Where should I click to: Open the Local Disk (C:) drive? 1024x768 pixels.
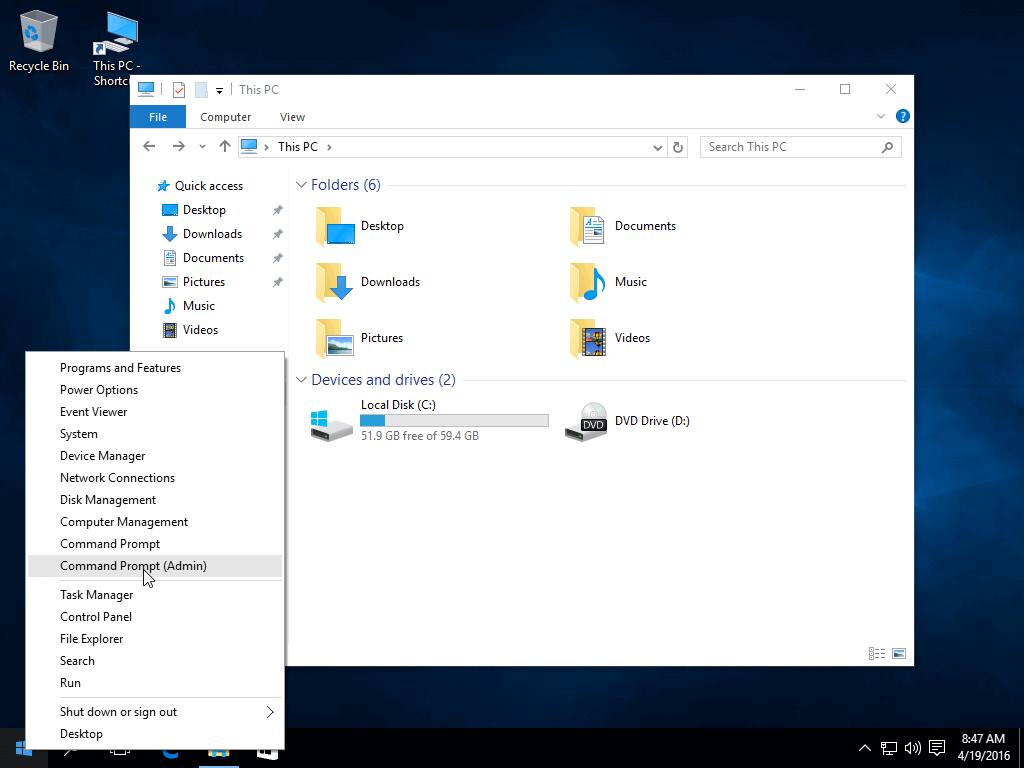tap(332, 421)
